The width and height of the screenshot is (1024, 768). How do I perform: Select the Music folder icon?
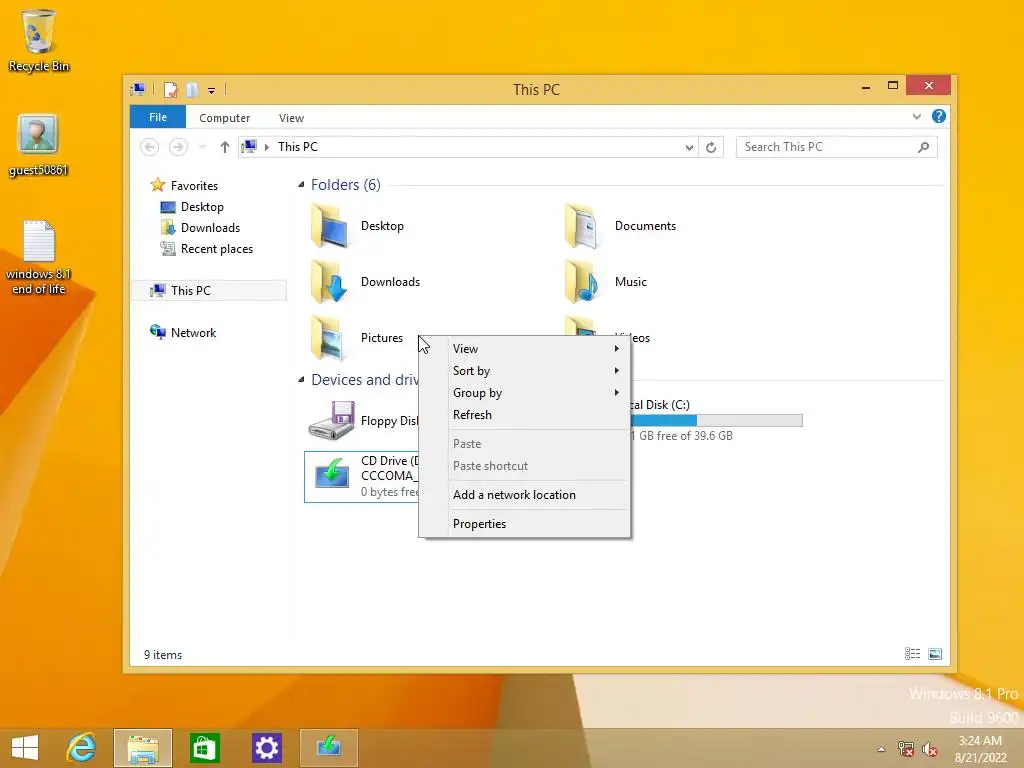pyautogui.click(x=581, y=281)
